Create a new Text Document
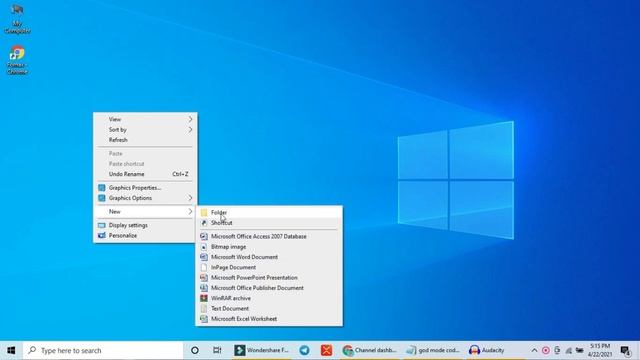This screenshot has height=360, width=640. [x=269, y=309]
